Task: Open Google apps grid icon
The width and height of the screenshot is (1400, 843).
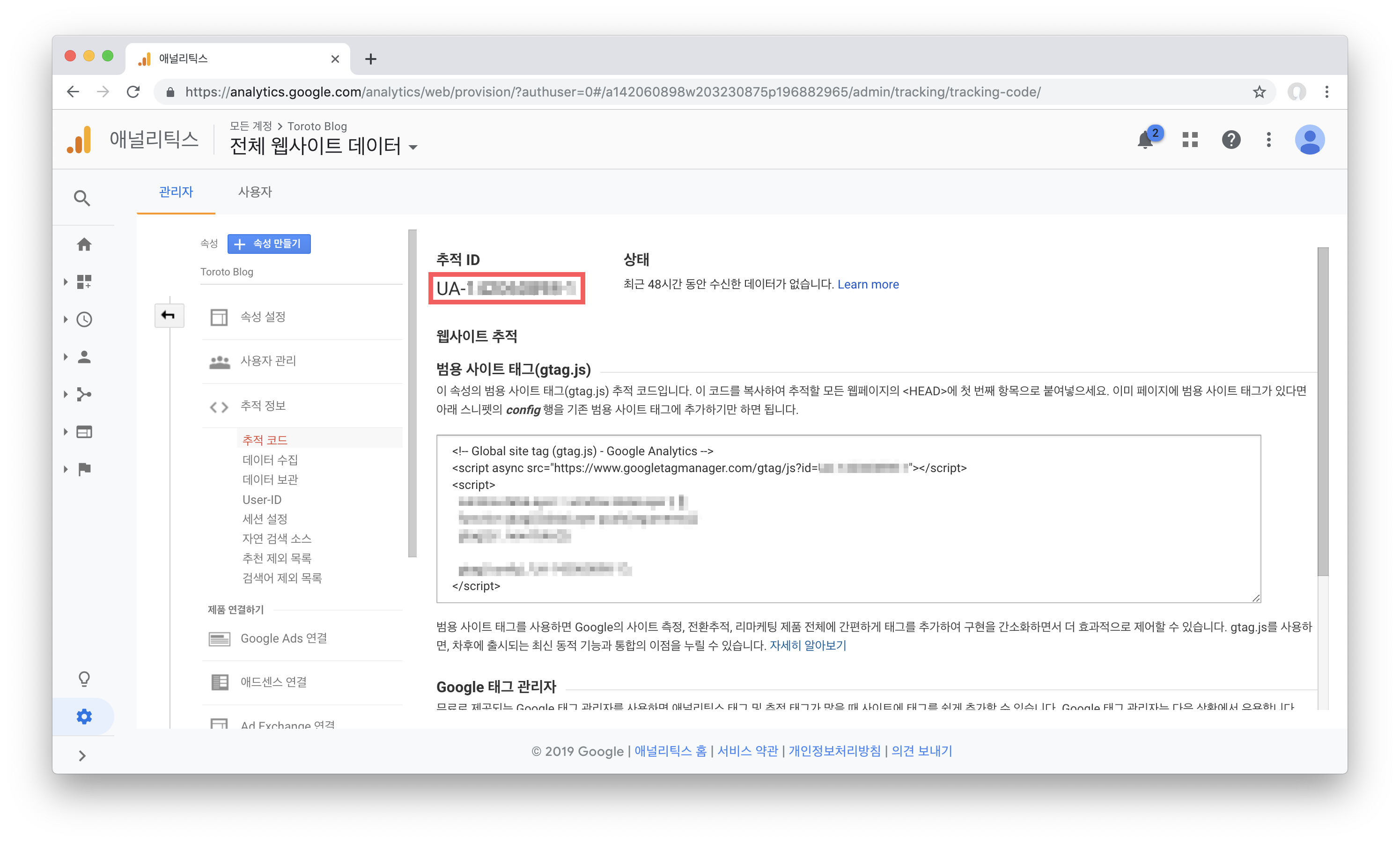Action: pyautogui.click(x=1190, y=140)
